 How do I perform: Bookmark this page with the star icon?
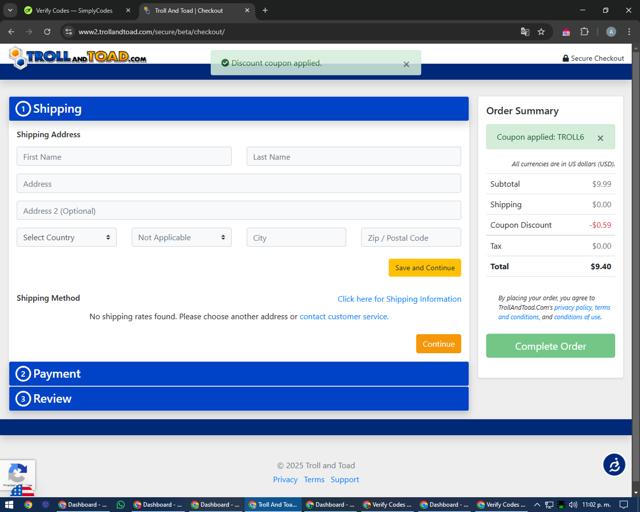(x=541, y=32)
